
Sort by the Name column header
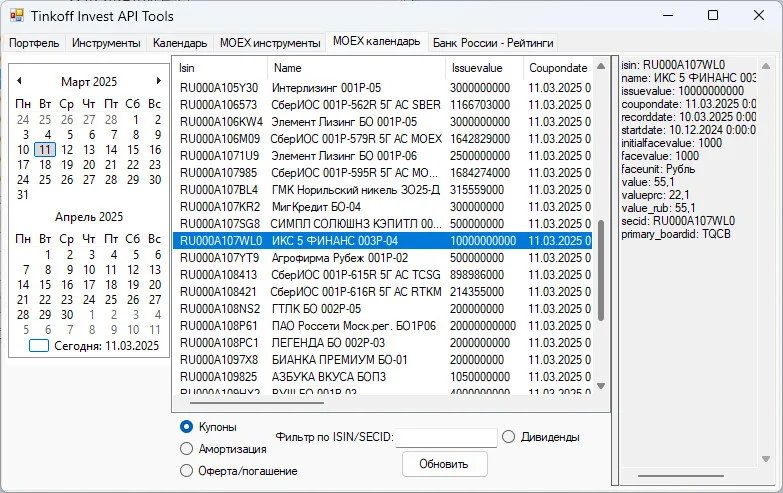click(x=356, y=68)
